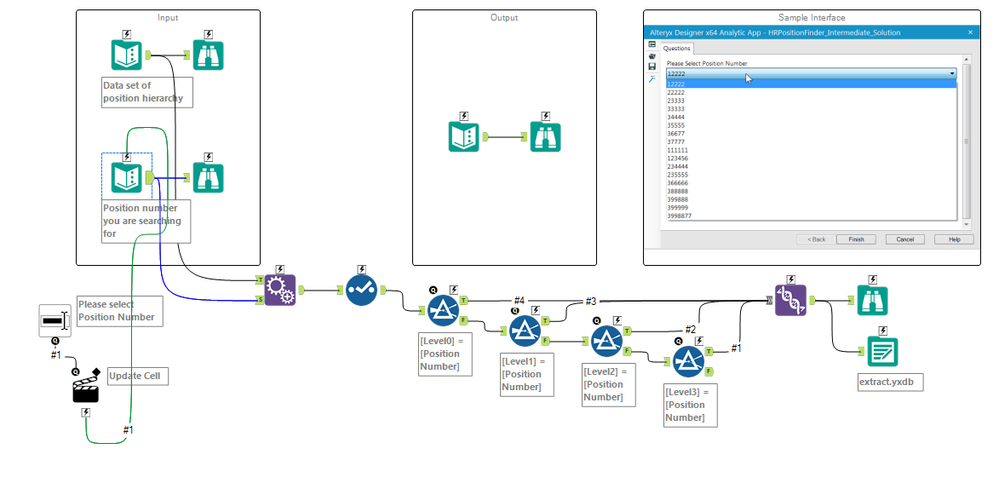This screenshot has width=999, height=478.
Task: Click the top layout icon in Analytic App sidebar
Action: coord(652,44)
